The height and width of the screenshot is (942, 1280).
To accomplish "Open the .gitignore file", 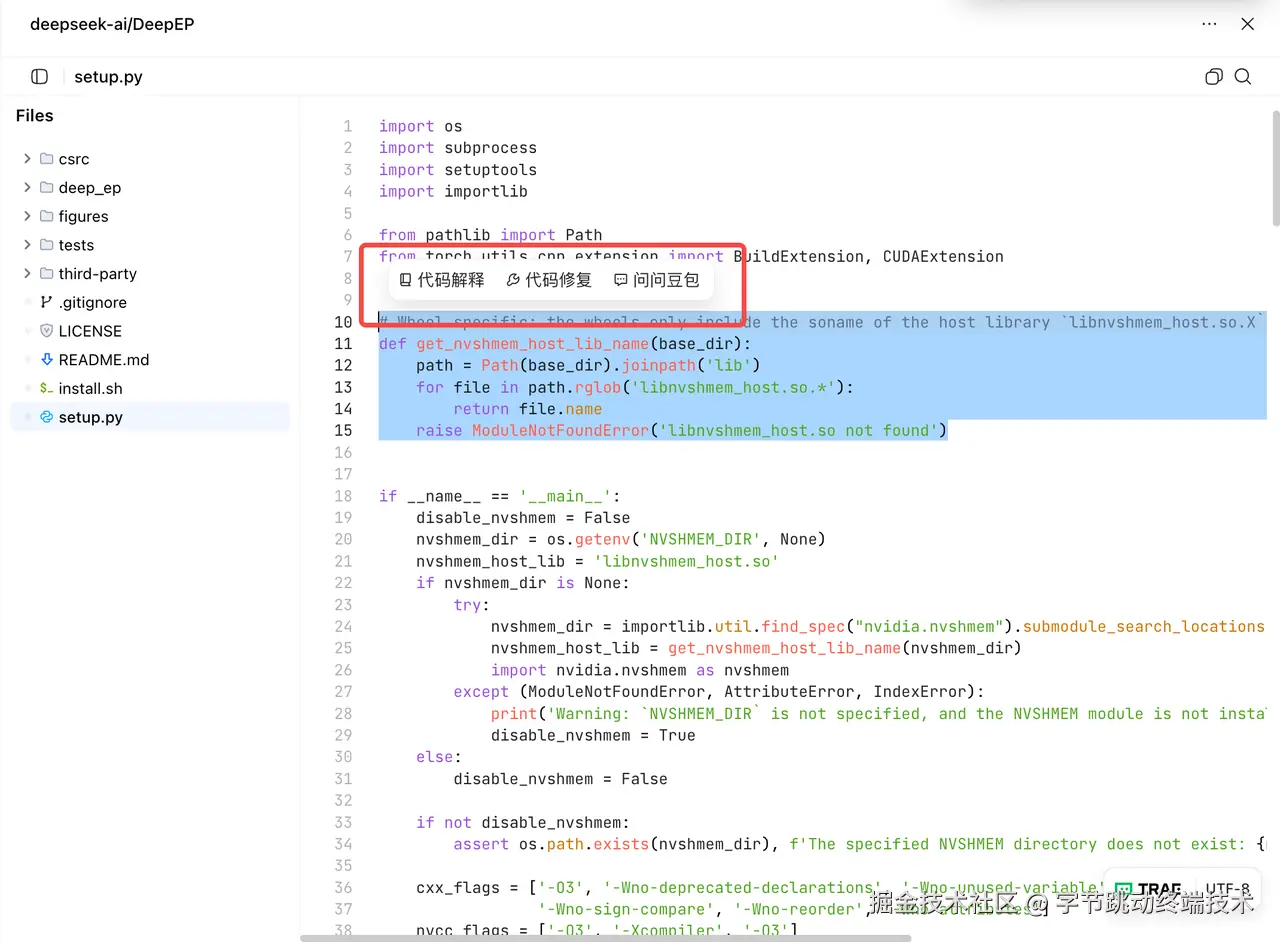I will click(x=150, y=302).
